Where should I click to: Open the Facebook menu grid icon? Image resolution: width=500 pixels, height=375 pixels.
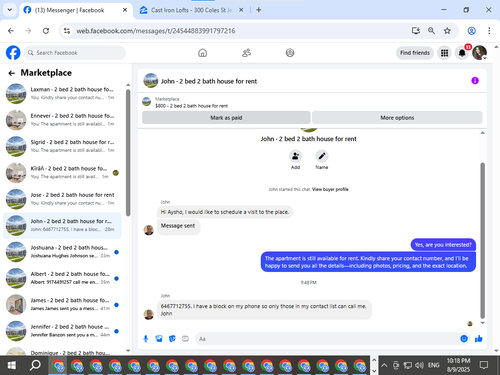(444, 53)
